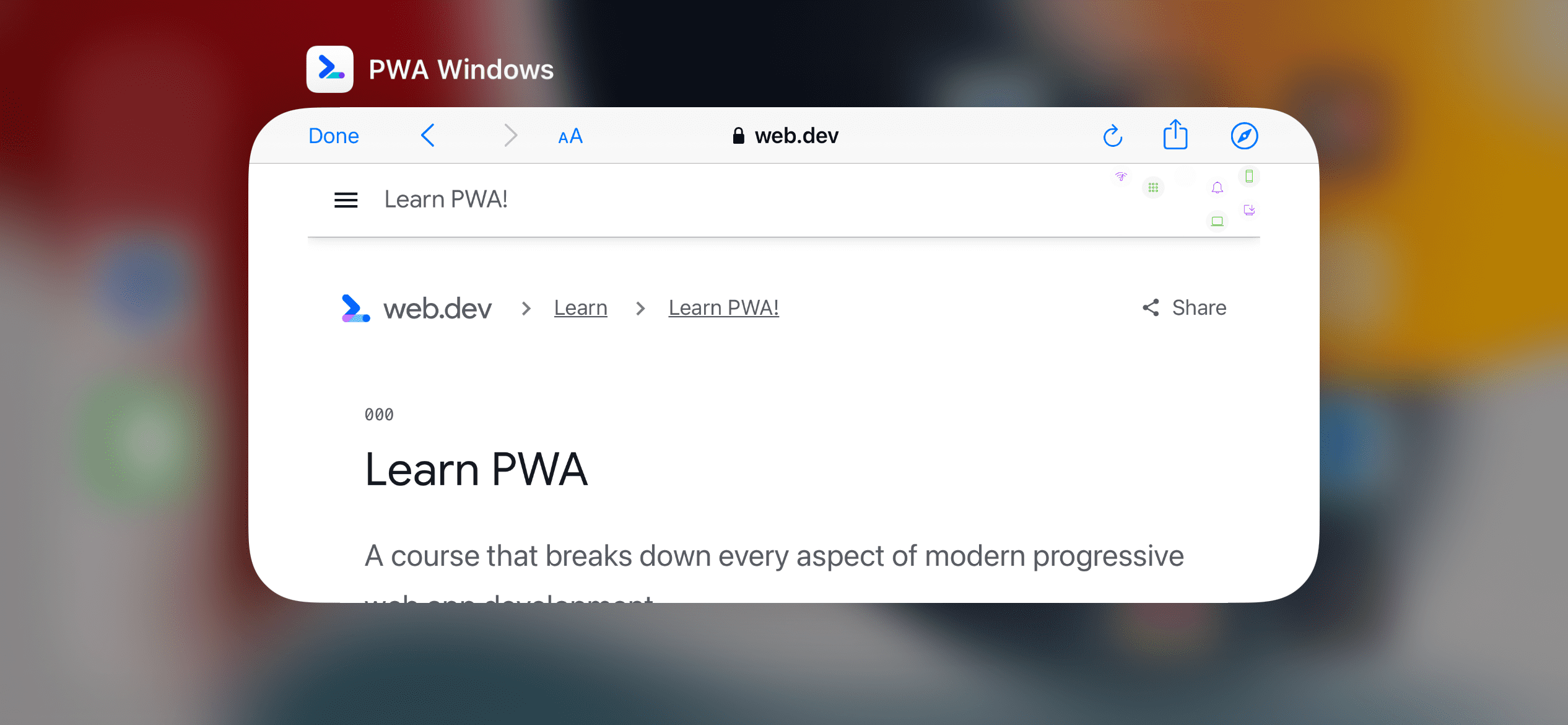Click the grid/apps icon in toolbar
Screen dimensions: 1568x725
click(1154, 187)
